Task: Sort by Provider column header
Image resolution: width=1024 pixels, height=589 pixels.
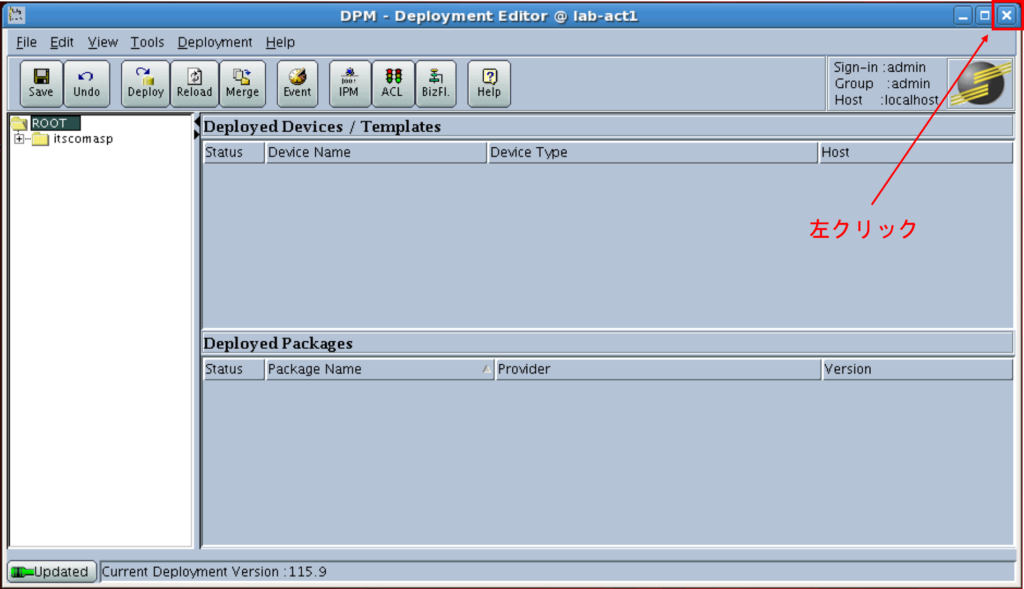Action: (x=658, y=369)
